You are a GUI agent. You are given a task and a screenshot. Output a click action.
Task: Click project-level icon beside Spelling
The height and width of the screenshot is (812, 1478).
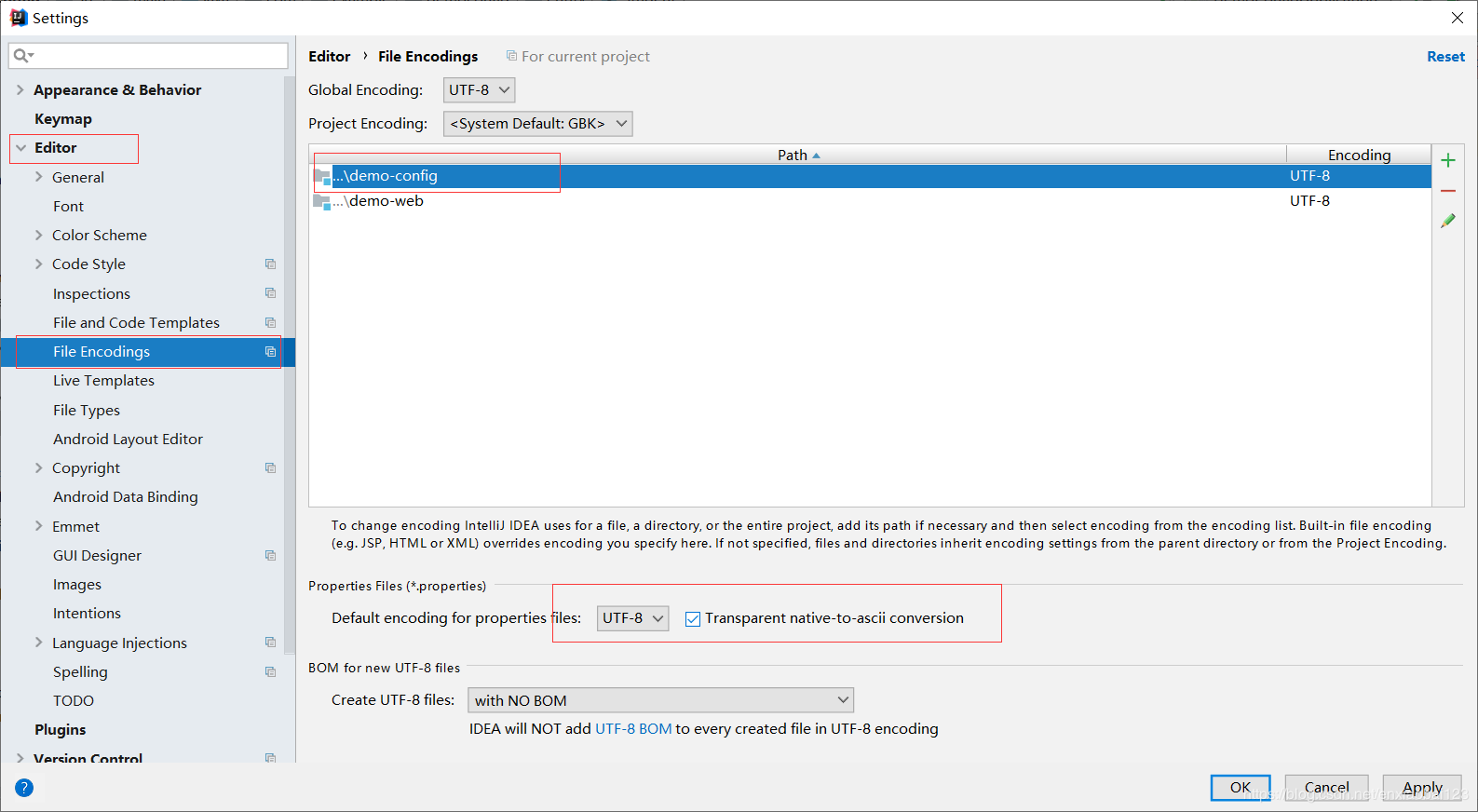270,672
